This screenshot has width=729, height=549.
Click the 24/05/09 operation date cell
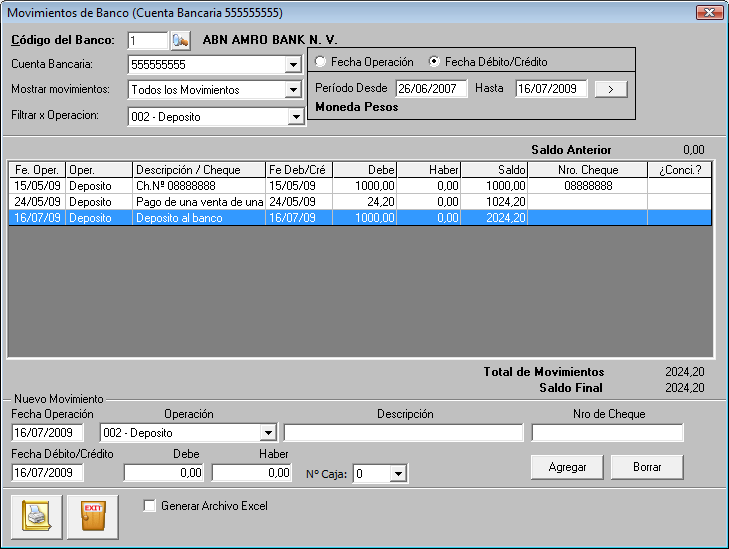click(x=37, y=202)
